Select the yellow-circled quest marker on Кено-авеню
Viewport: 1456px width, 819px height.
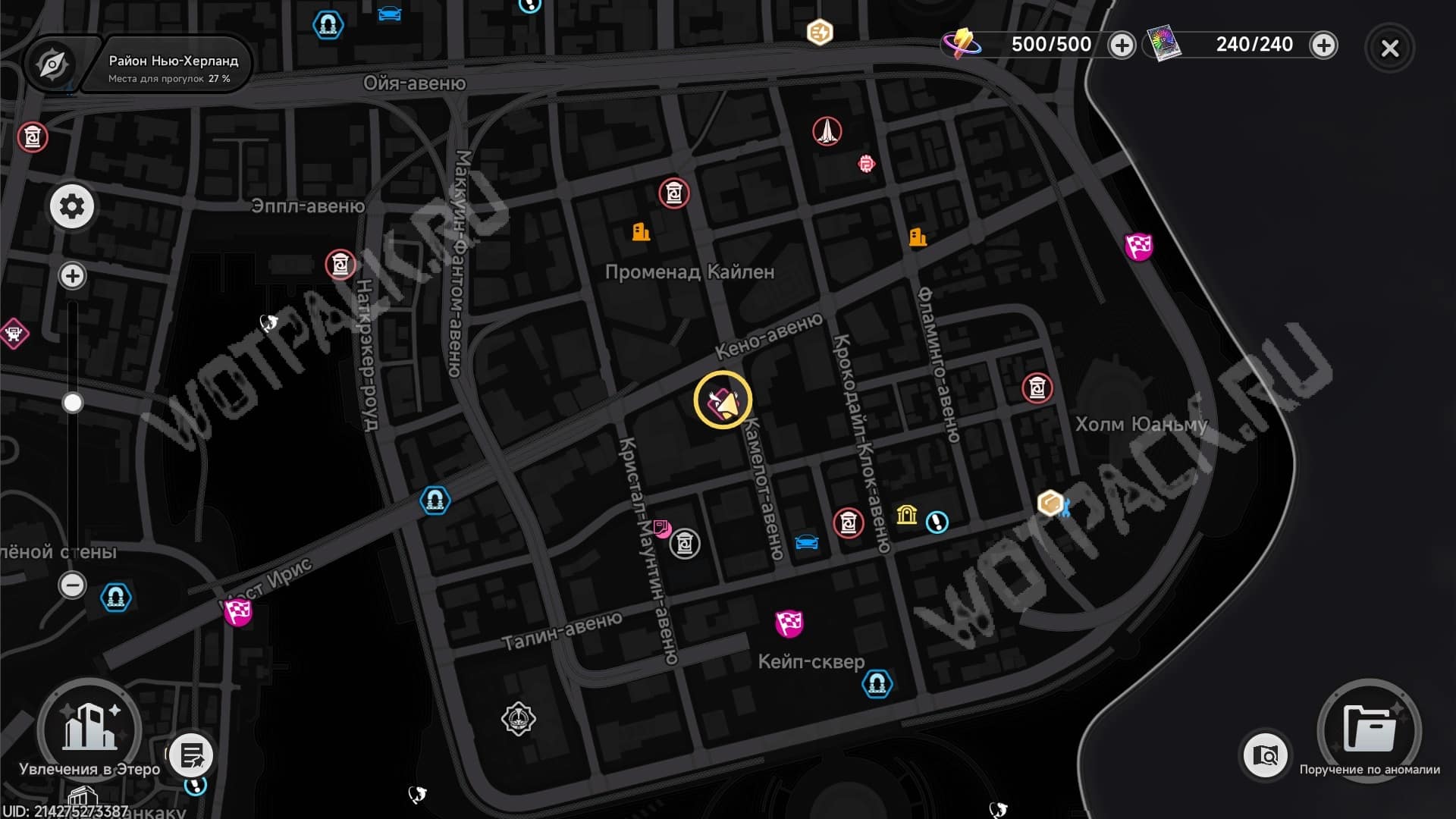(723, 400)
